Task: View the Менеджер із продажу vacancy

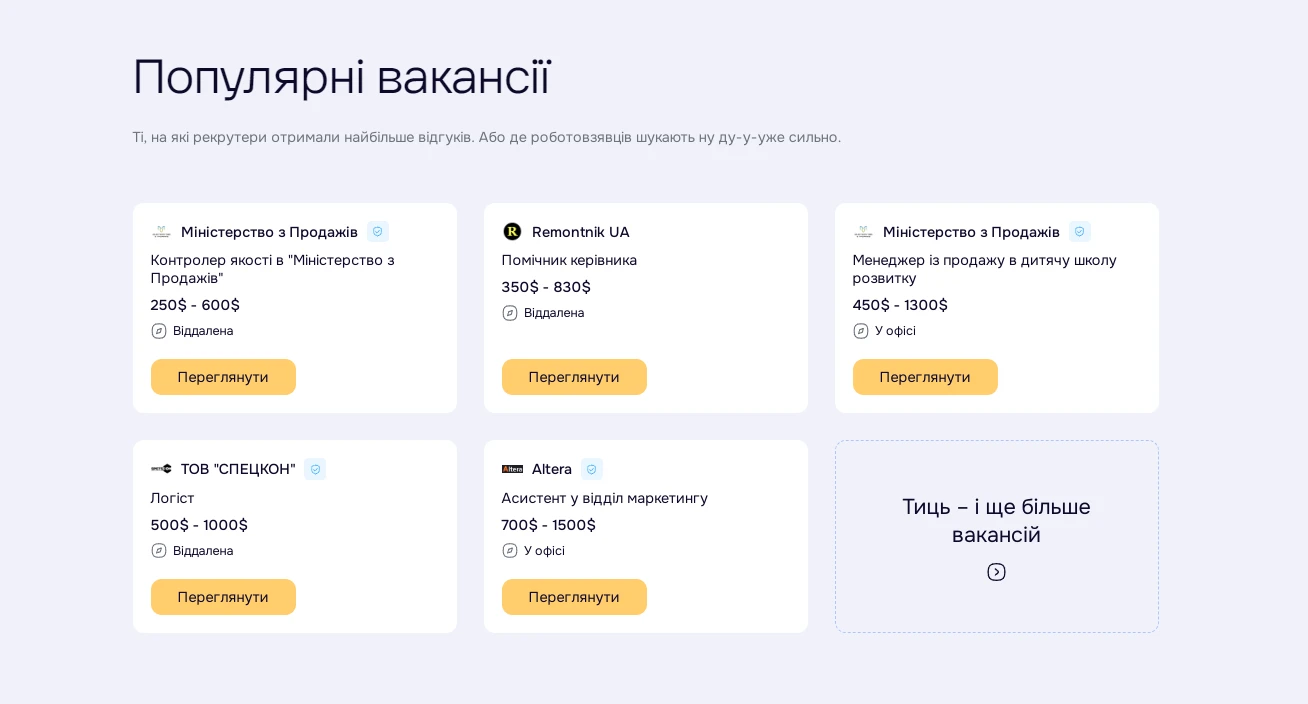Action: tap(925, 377)
